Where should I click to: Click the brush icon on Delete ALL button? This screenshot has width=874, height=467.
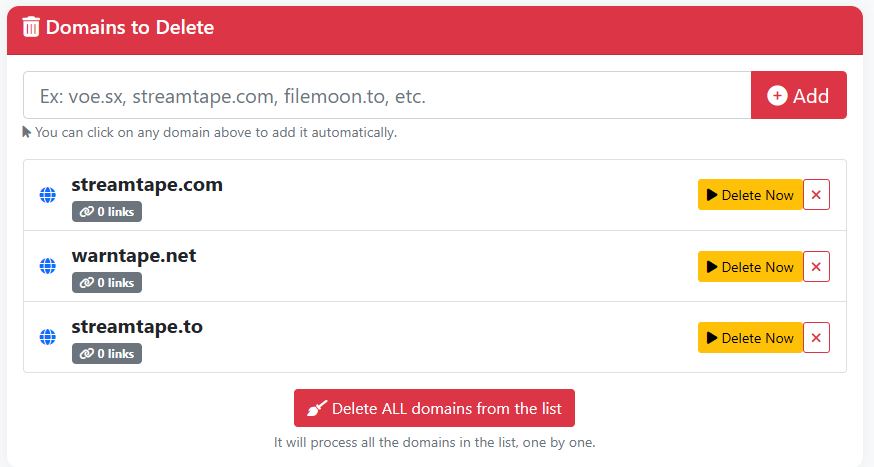(x=317, y=408)
